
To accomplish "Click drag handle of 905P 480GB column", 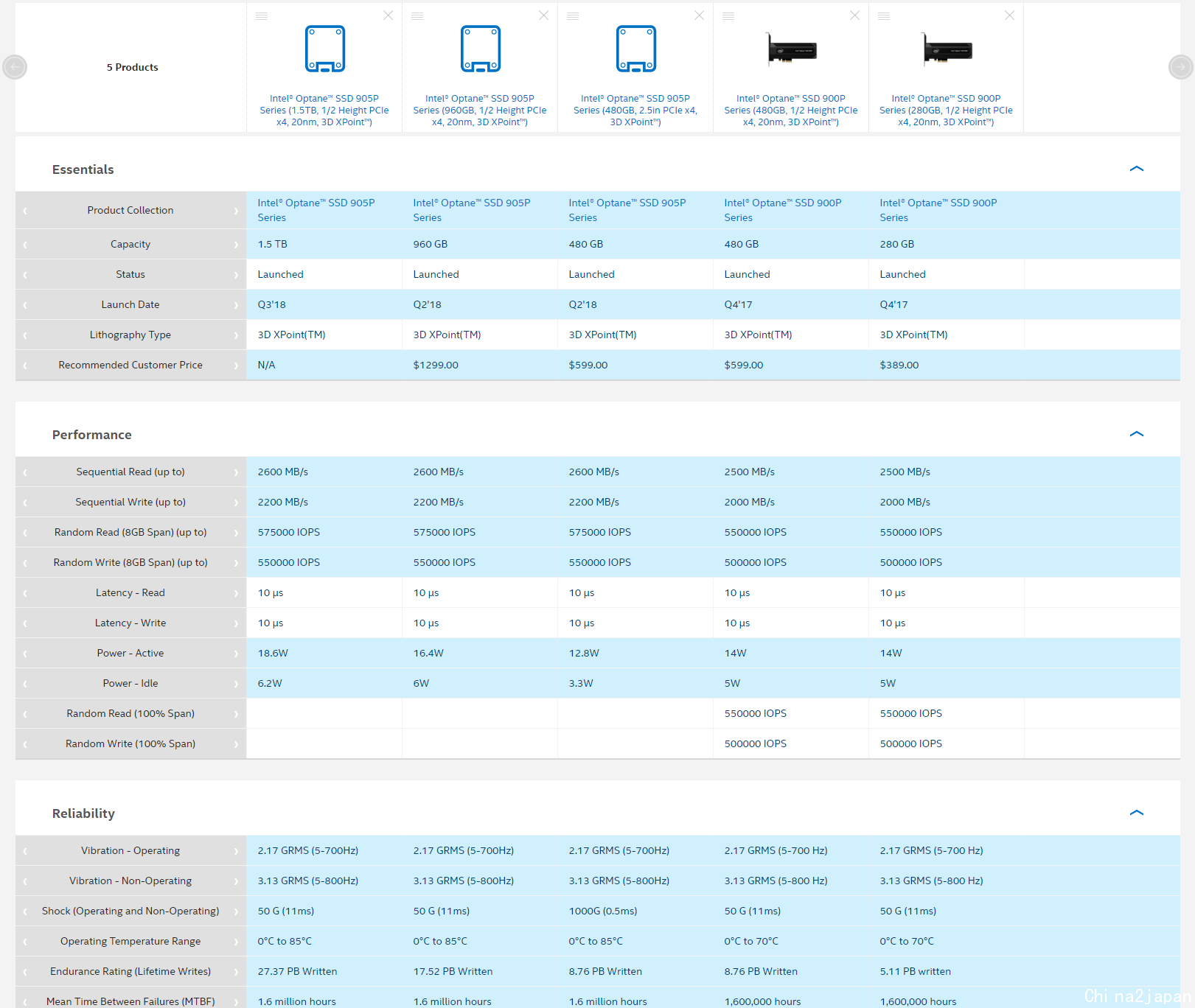I will coord(573,16).
